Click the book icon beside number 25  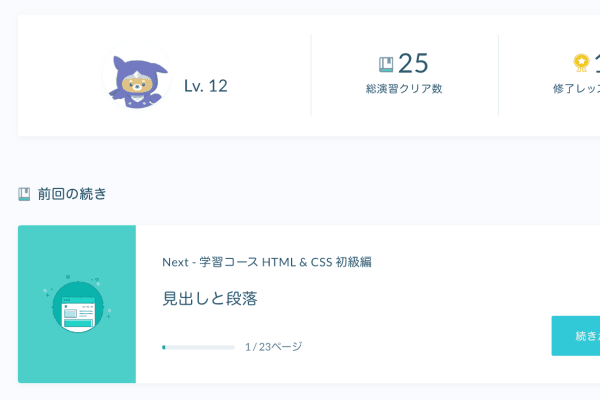tap(386, 64)
